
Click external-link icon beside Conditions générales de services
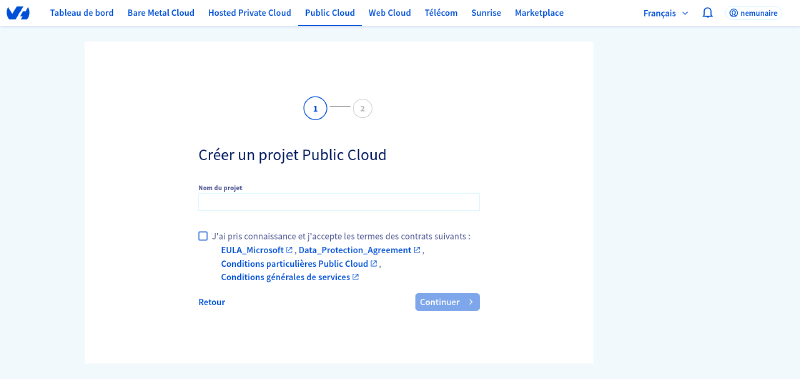point(356,277)
